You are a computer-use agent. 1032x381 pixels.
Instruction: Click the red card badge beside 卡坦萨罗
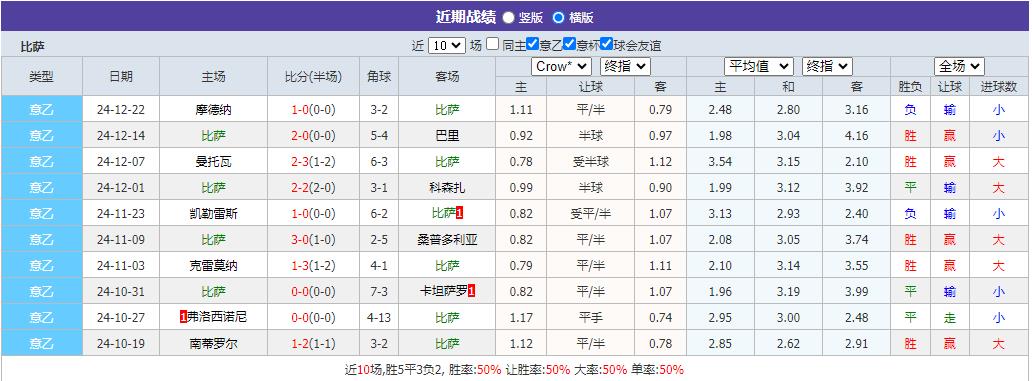(x=471, y=292)
